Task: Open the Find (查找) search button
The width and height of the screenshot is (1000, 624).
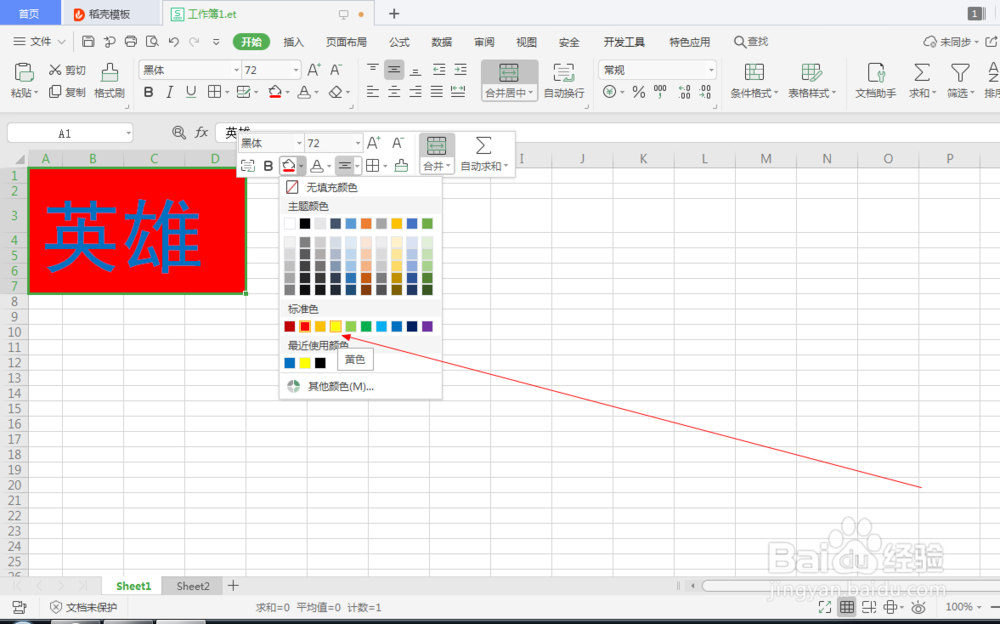Action: [751, 41]
